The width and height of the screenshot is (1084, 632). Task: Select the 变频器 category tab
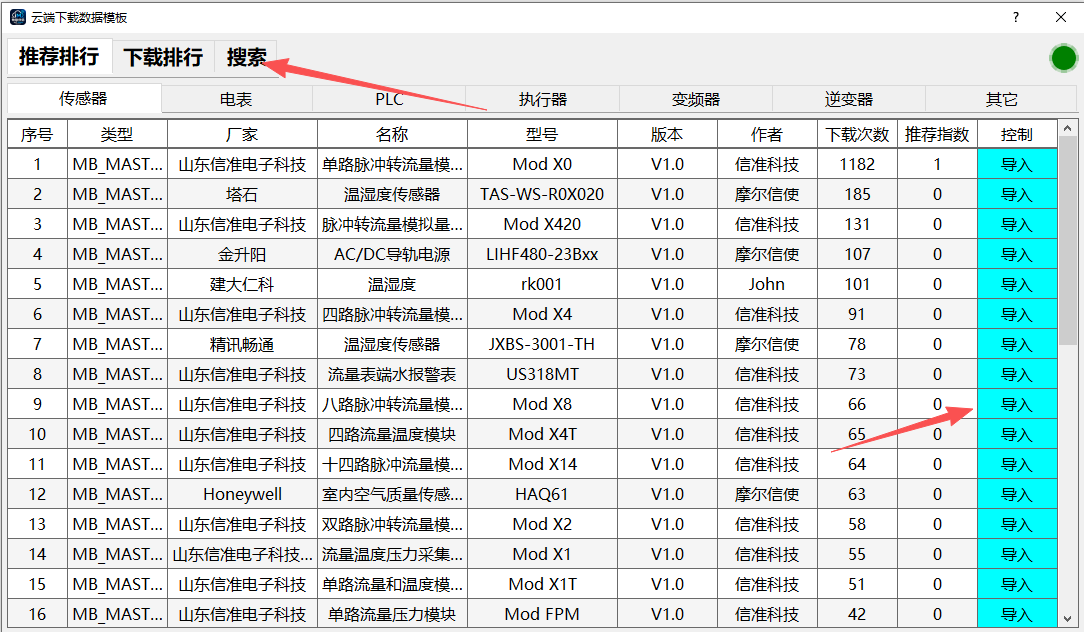click(x=695, y=100)
